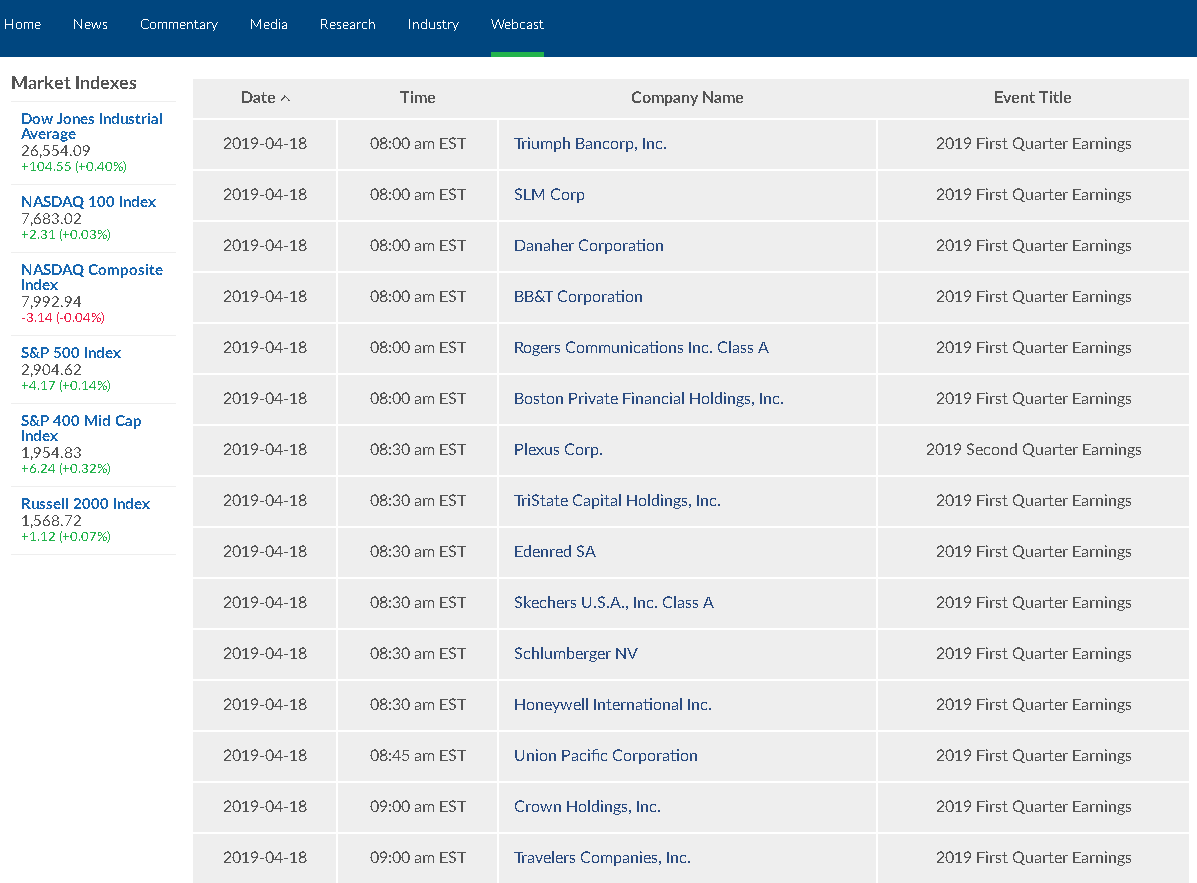Click event title in Travelers Companies row
1197x883 pixels.
coord(1034,858)
